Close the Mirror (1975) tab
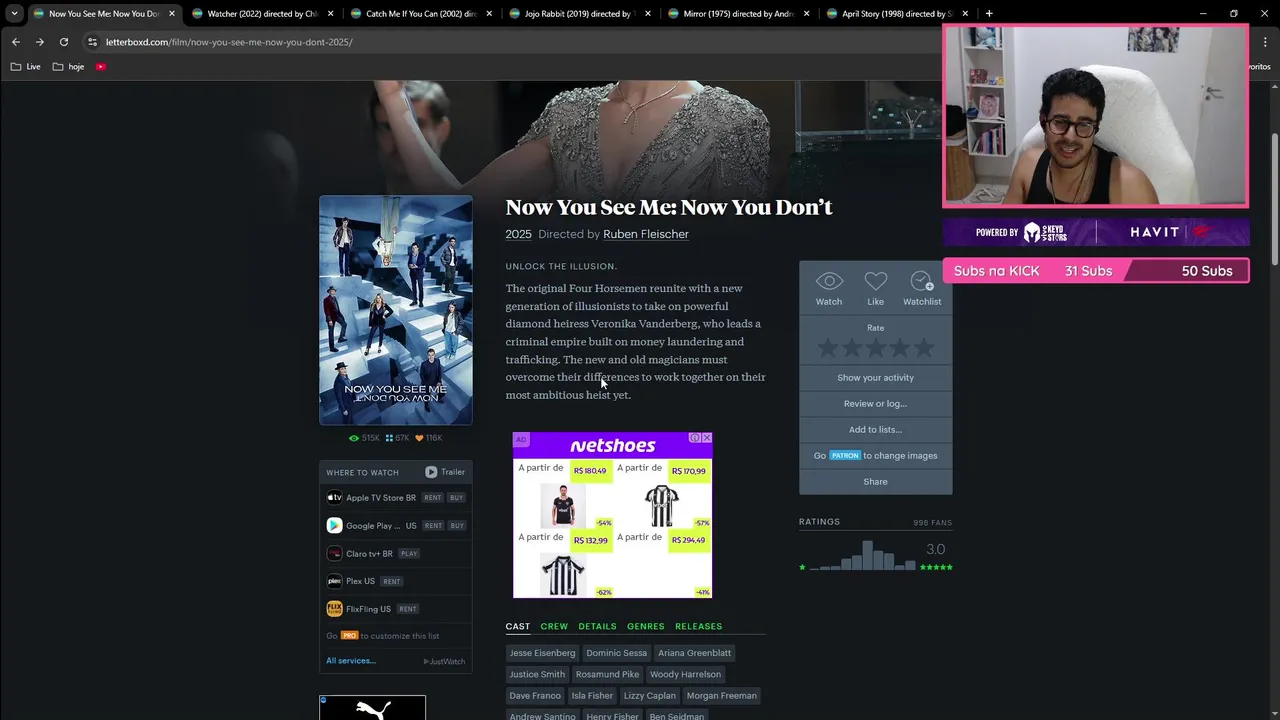The height and width of the screenshot is (720, 1280). tap(807, 14)
